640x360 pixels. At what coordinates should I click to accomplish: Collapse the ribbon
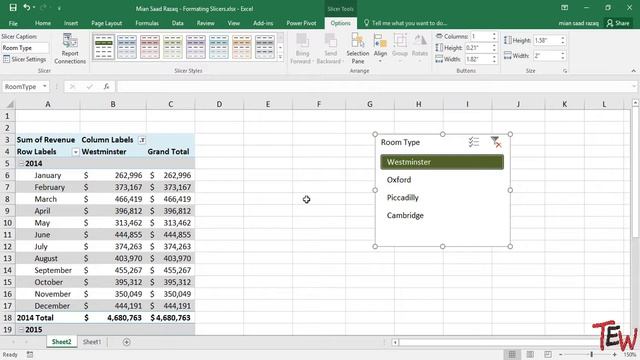click(x=633, y=71)
